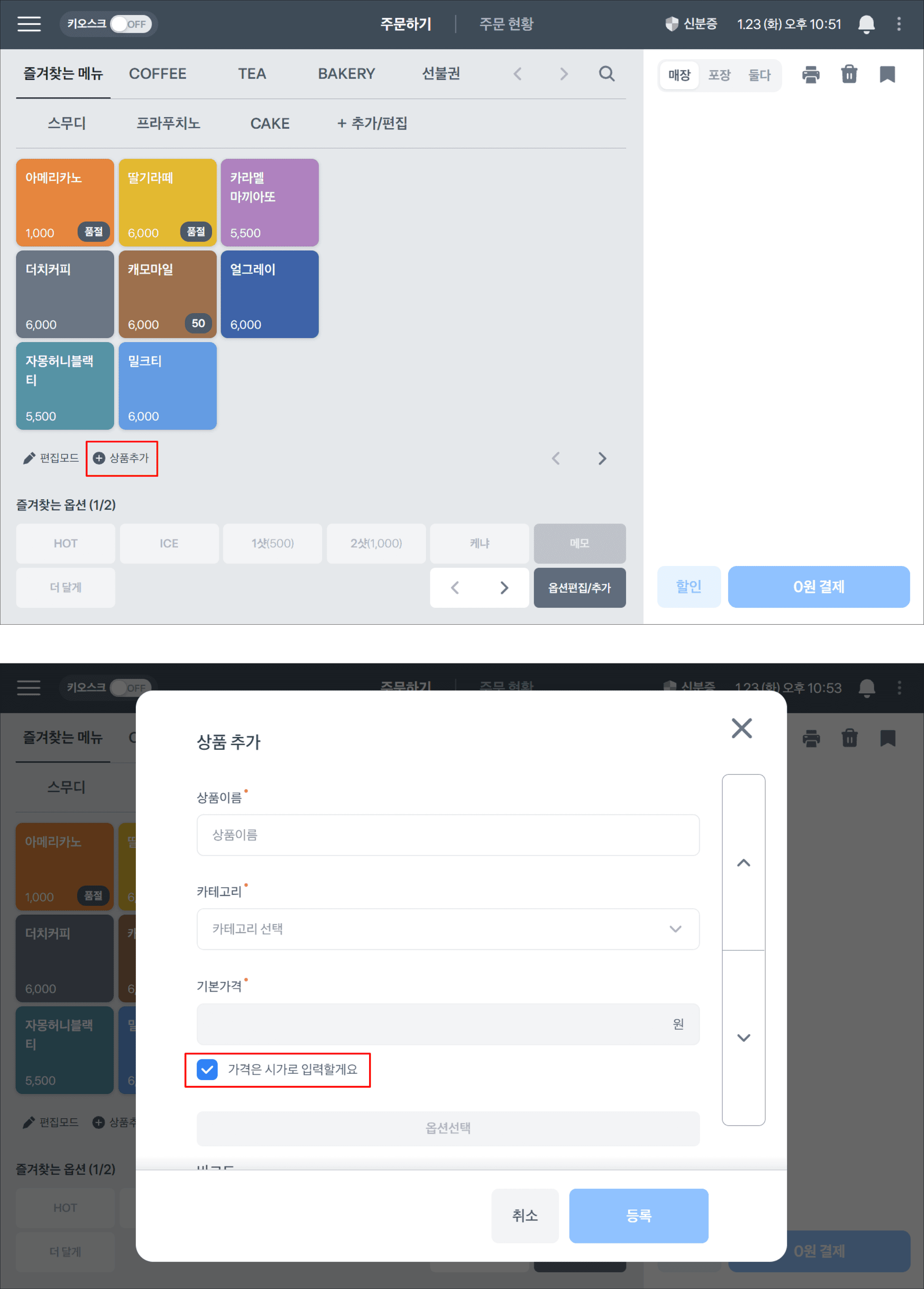The height and width of the screenshot is (1289, 924).
Task: Click the 상품이름 input field
Action: pos(448,835)
